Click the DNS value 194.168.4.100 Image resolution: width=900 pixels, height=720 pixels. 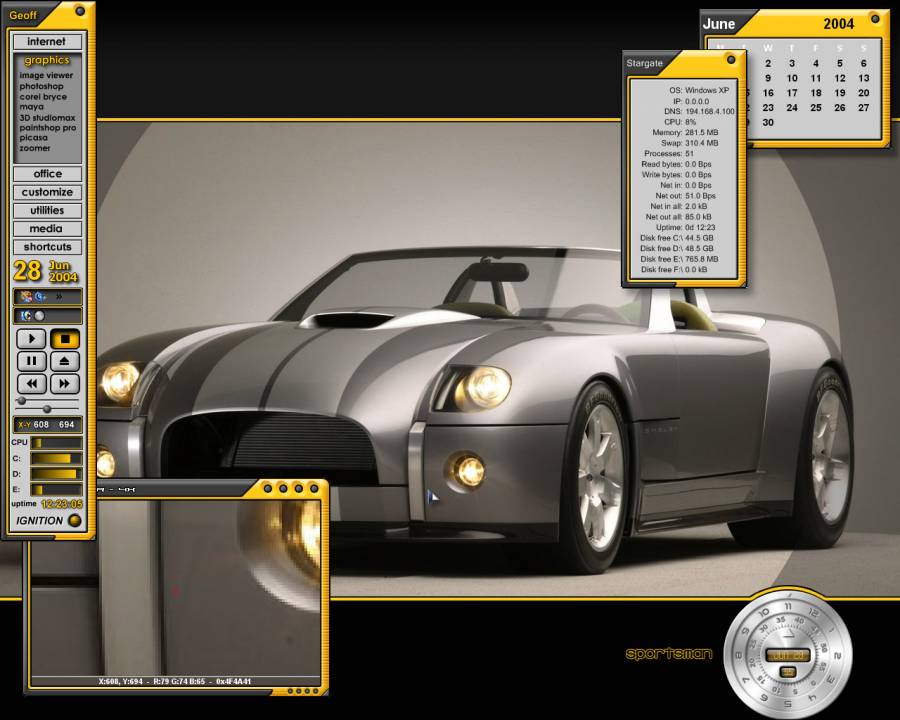coord(710,111)
